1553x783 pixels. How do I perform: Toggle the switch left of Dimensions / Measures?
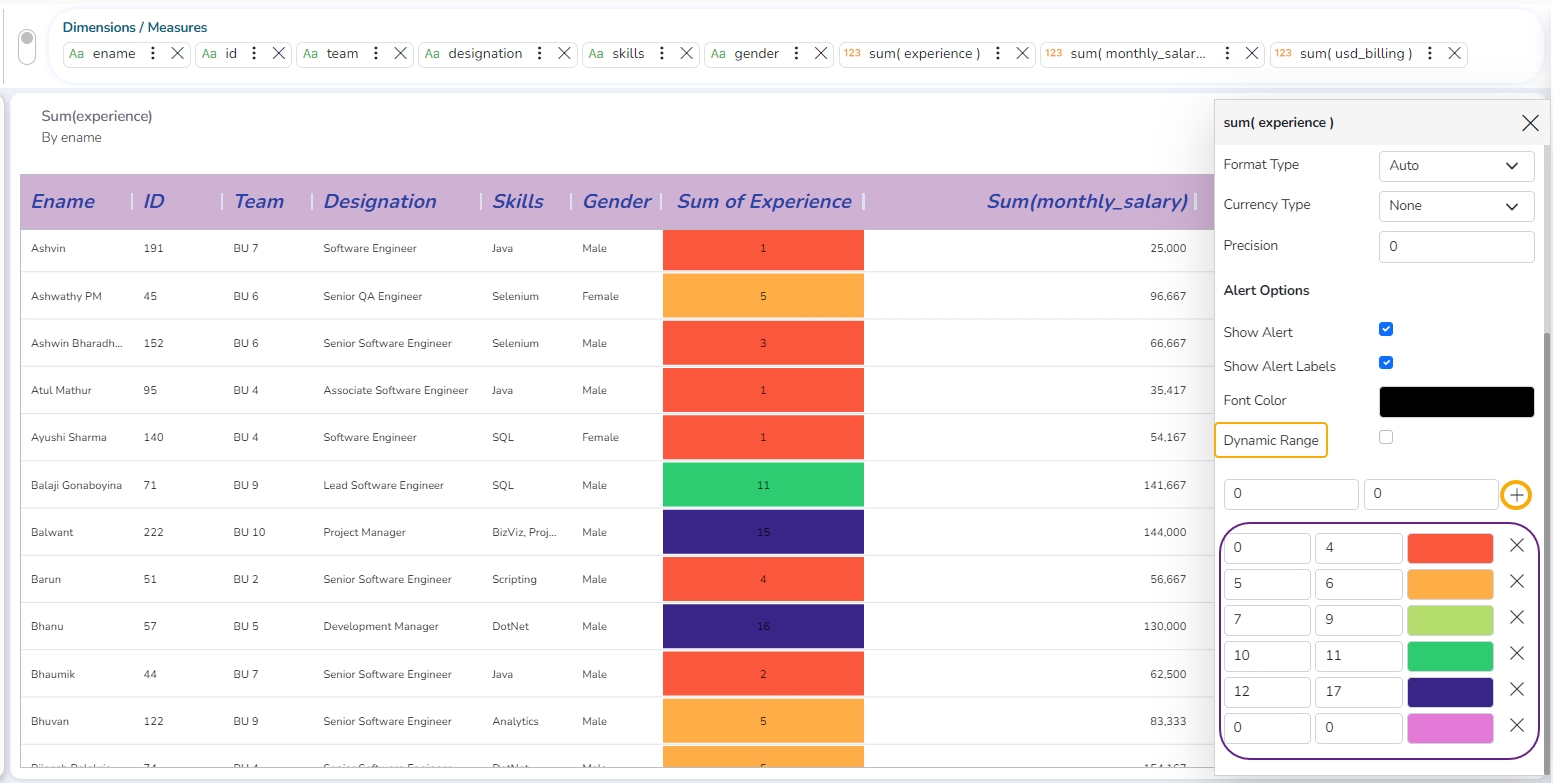(x=27, y=48)
